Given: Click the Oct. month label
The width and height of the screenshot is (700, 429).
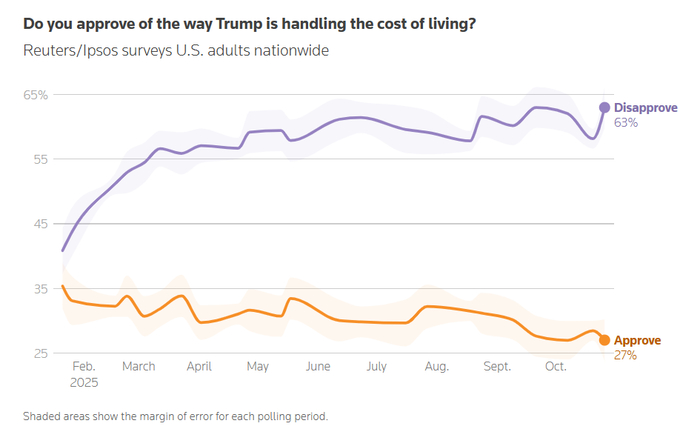Looking at the screenshot, I should pos(556,367).
